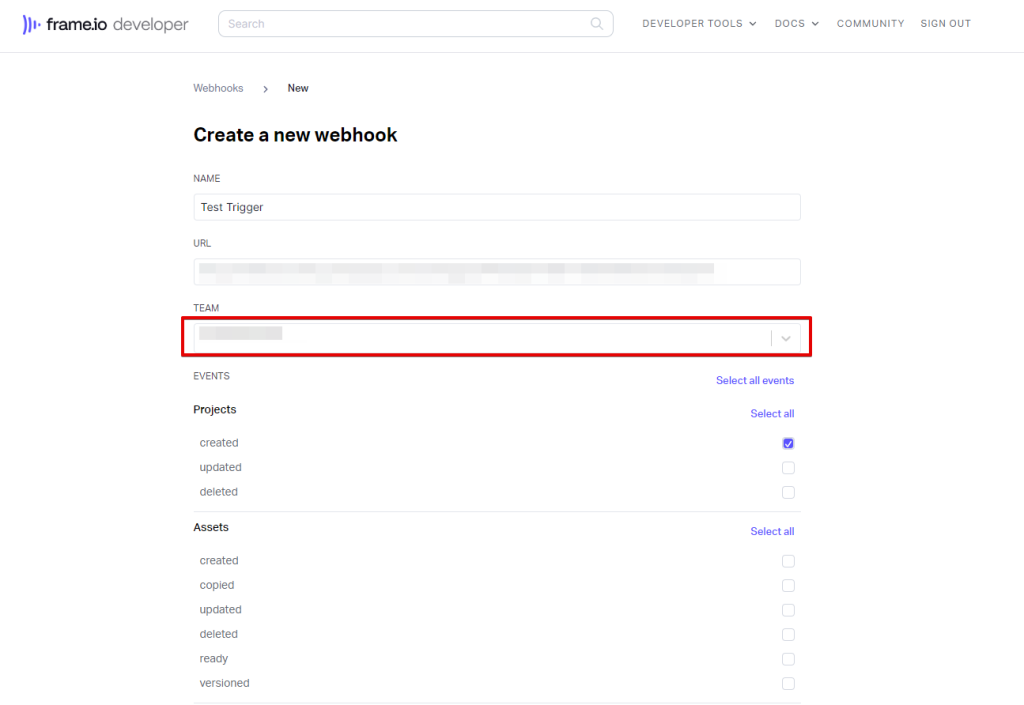The width and height of the screenshot is (1024, 705).
Task: Click the Name field containing Test Trigger
Action: click(x=496, y=207)
